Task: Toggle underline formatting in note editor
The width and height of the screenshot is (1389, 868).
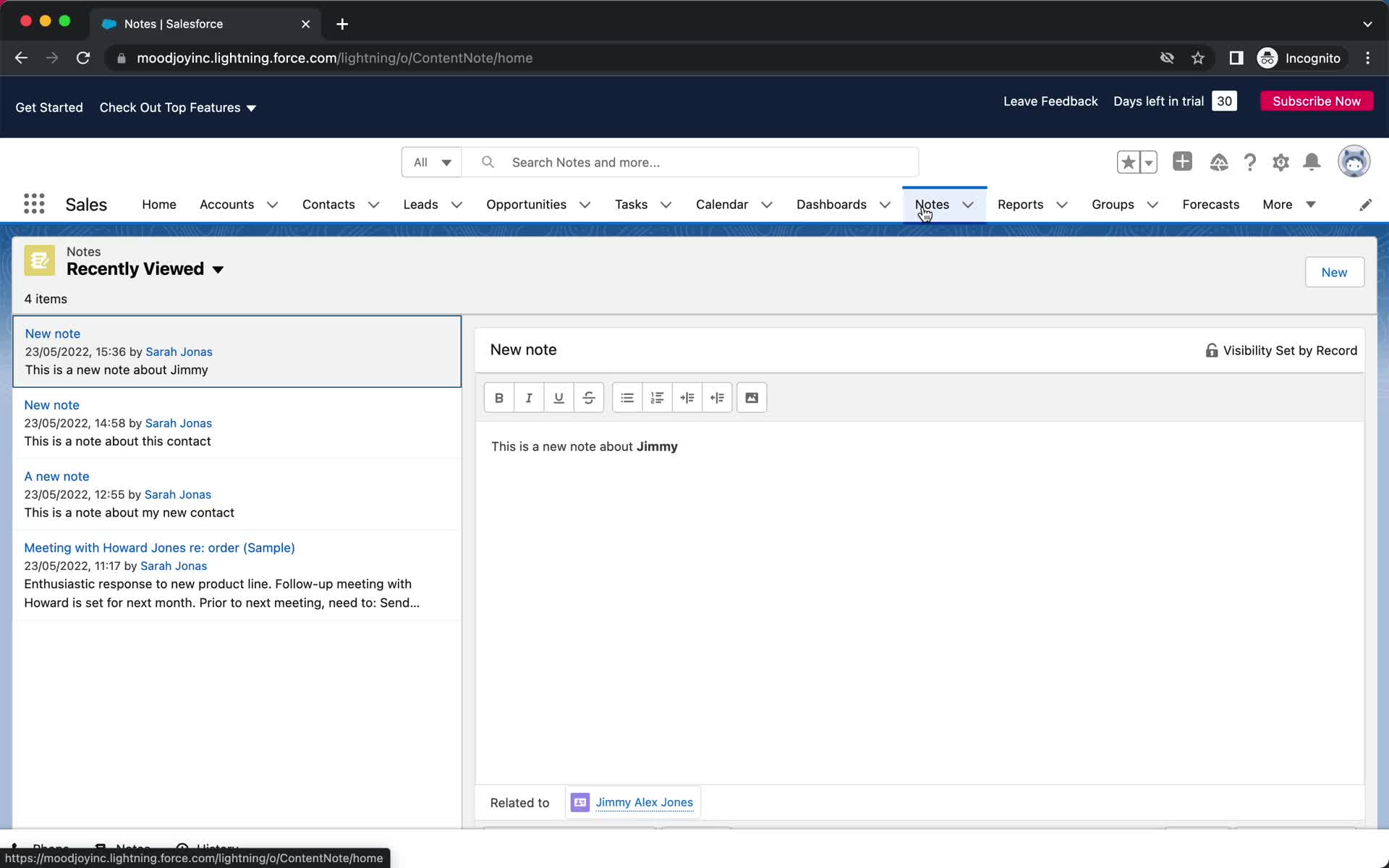Action: click(558, 398)
